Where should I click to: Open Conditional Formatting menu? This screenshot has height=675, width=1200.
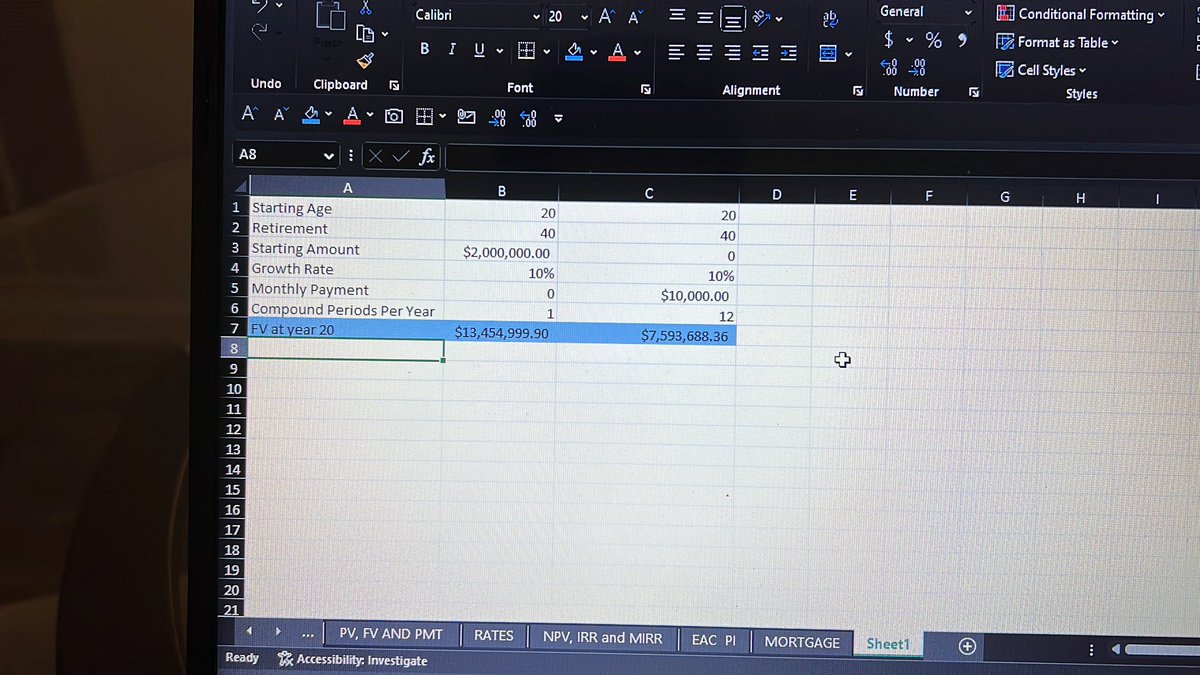click(1081, 14)
